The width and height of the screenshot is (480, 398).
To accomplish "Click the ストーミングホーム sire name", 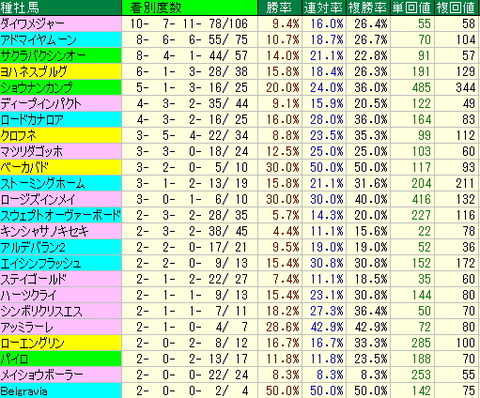I will coord(43,184).
